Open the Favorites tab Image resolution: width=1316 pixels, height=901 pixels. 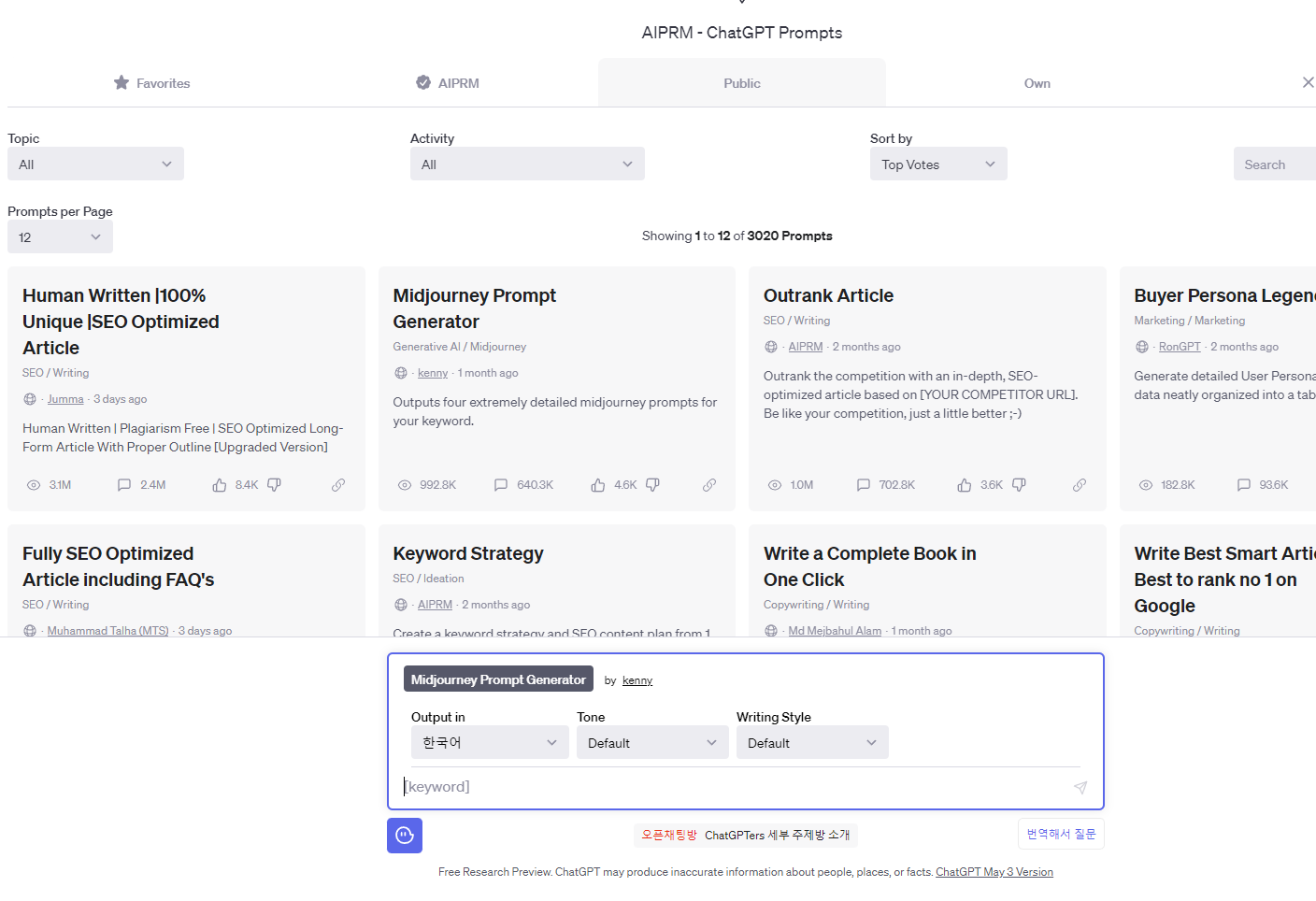coord(151,83)
